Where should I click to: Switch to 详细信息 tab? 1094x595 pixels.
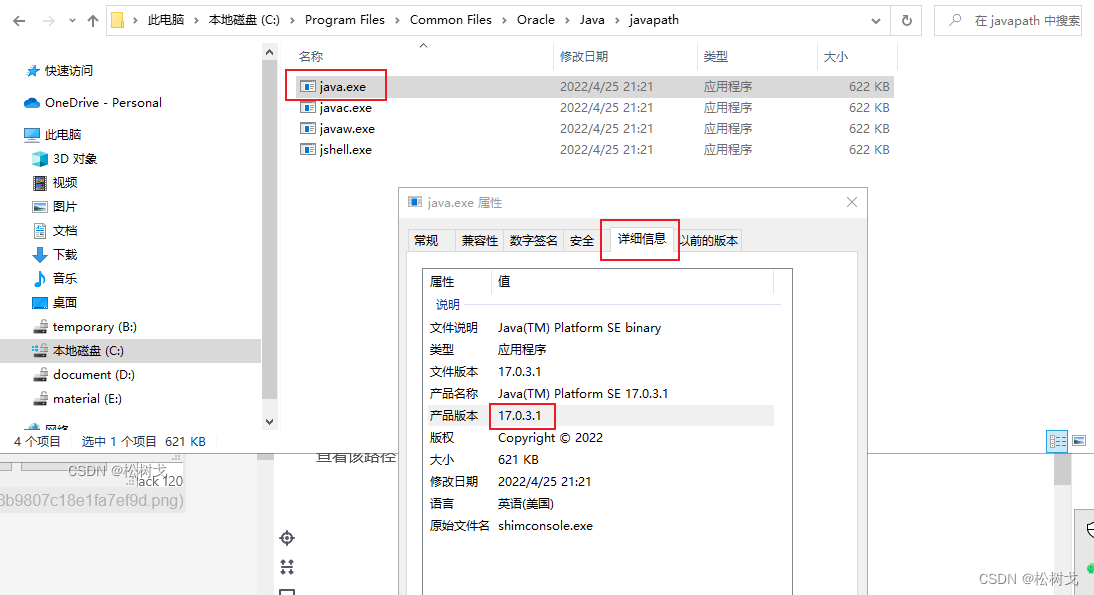tap(641, 239)
